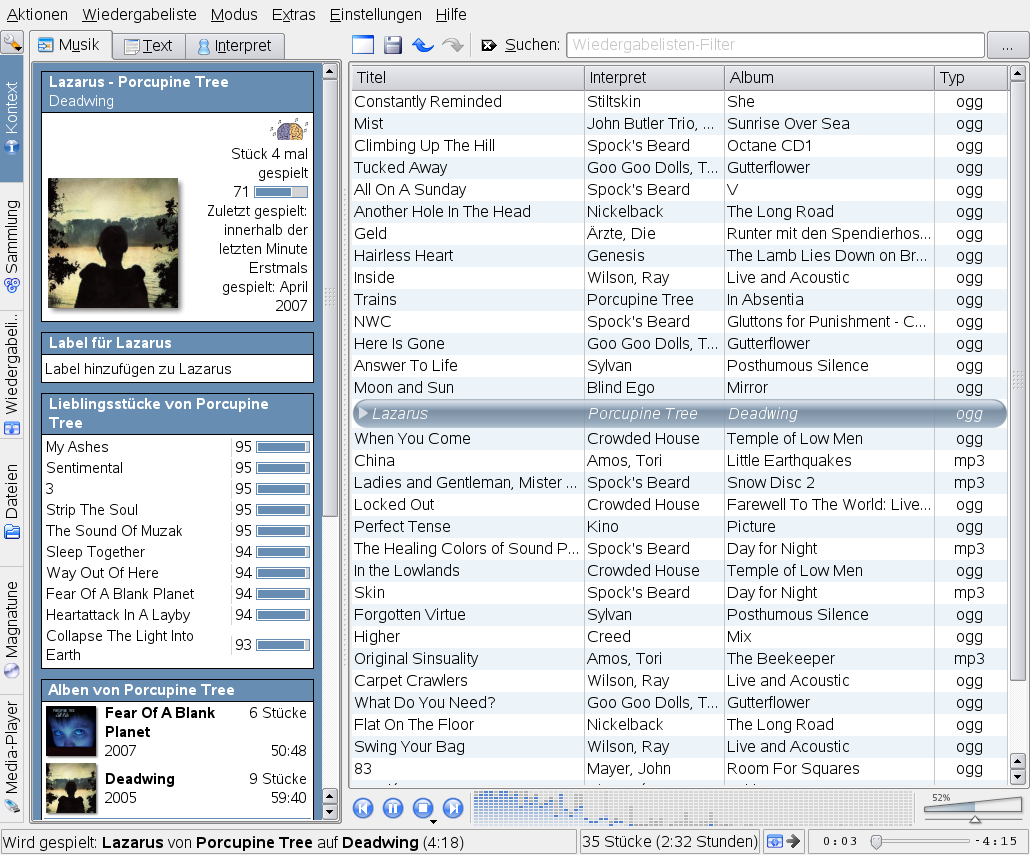The width and height of the screenshot is (1030, 855).
Task: Pause the current song
Action: (x=393, y=807)
